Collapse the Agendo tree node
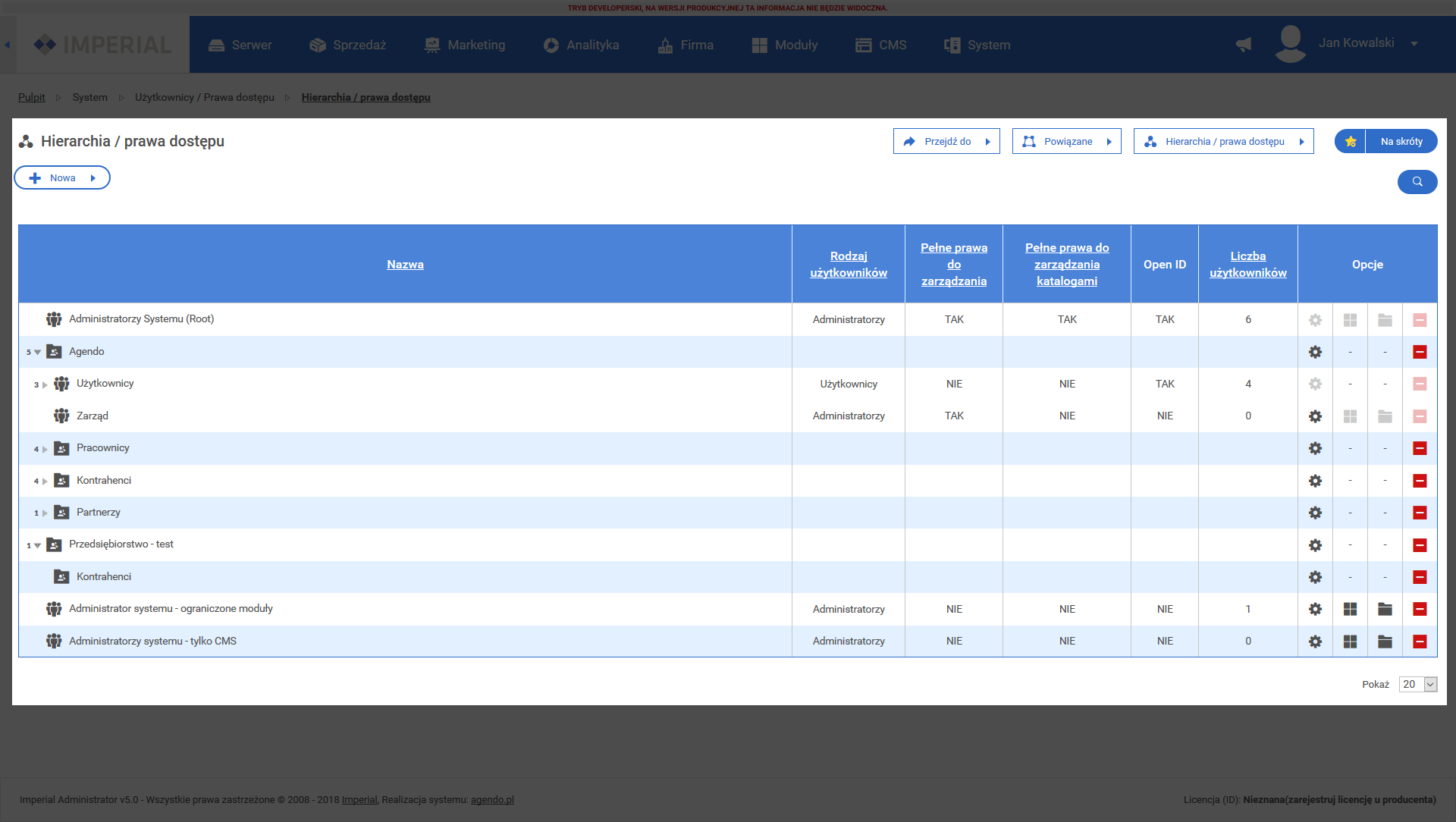Screen dimensions: 1456x822 pyautogui.click(x=37, y=353)
